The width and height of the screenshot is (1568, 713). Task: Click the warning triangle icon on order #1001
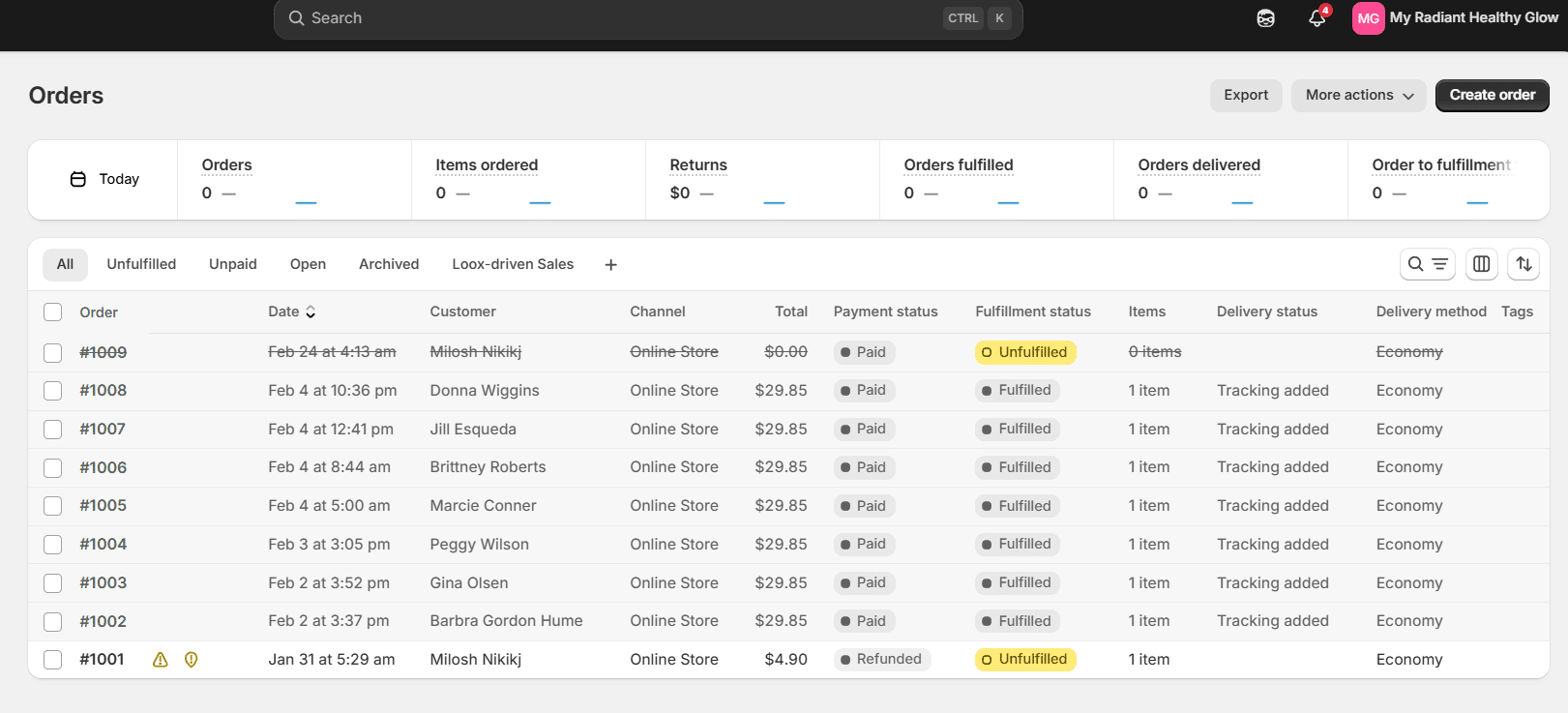[161, 660]
